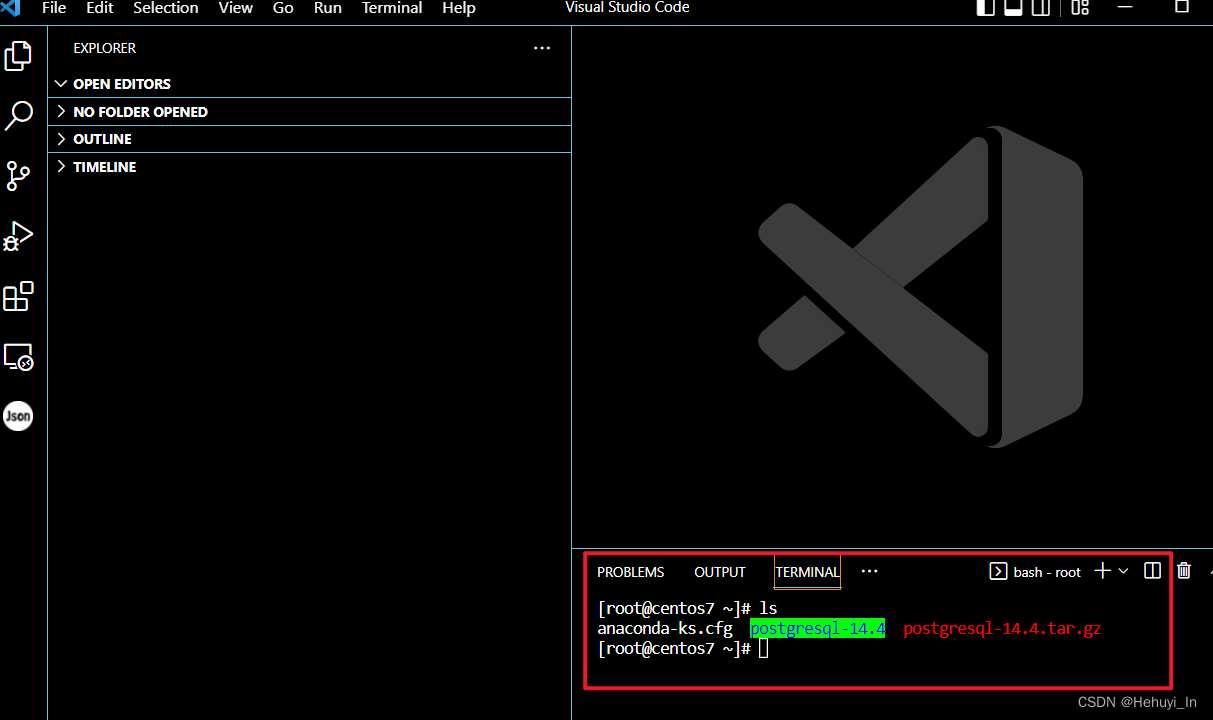The image size is (1213, 720).
Task: Open the Remote Explorer icon
Action: click(18, 356)
